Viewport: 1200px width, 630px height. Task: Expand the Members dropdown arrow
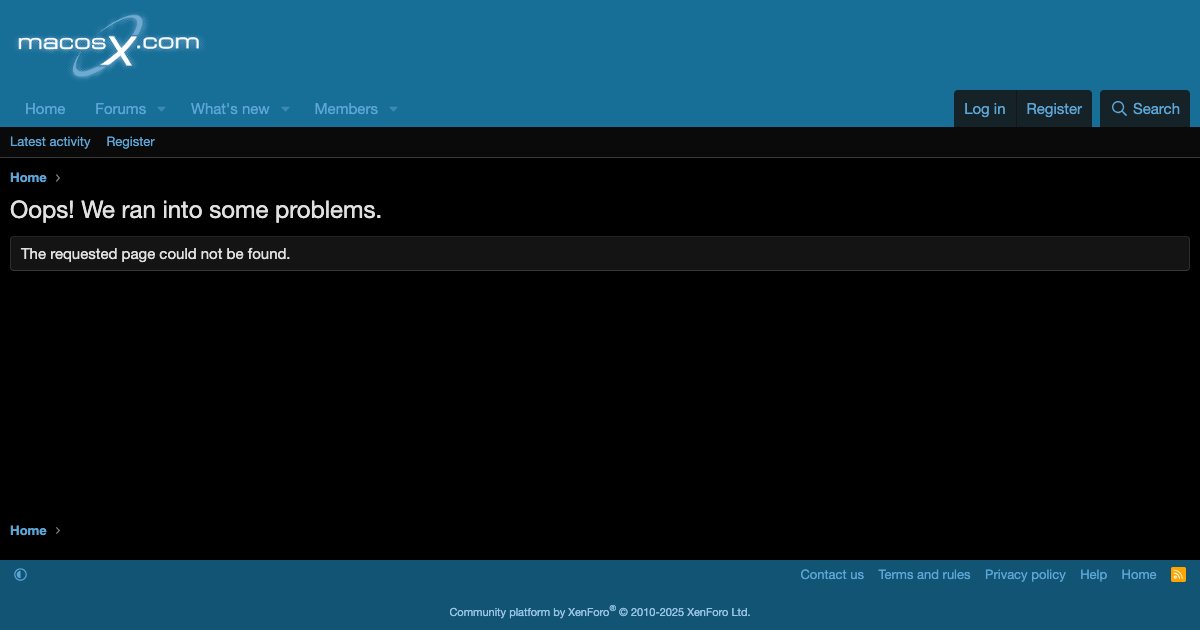393,109
